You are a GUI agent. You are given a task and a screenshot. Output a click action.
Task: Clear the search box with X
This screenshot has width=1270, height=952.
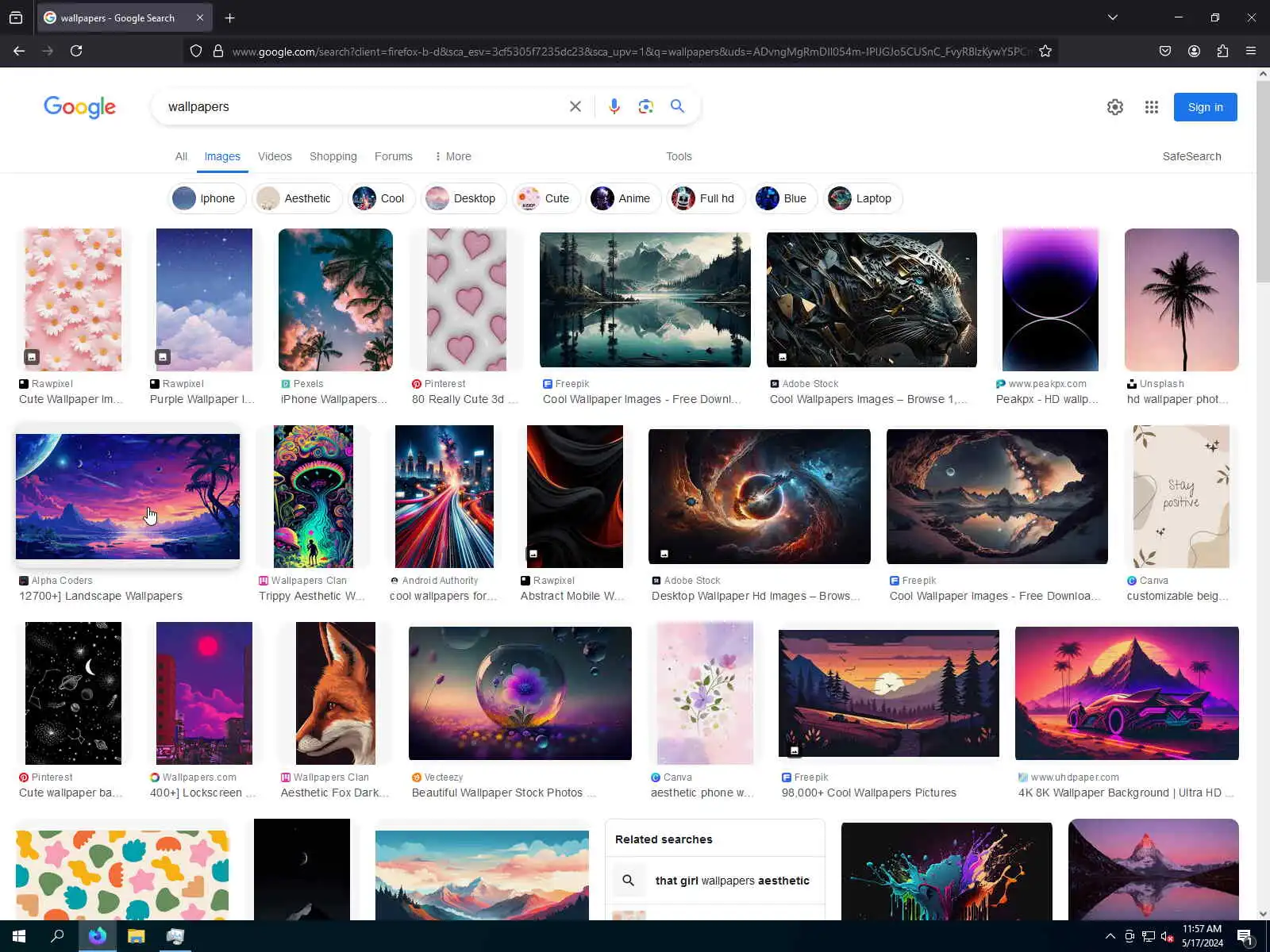575,106
